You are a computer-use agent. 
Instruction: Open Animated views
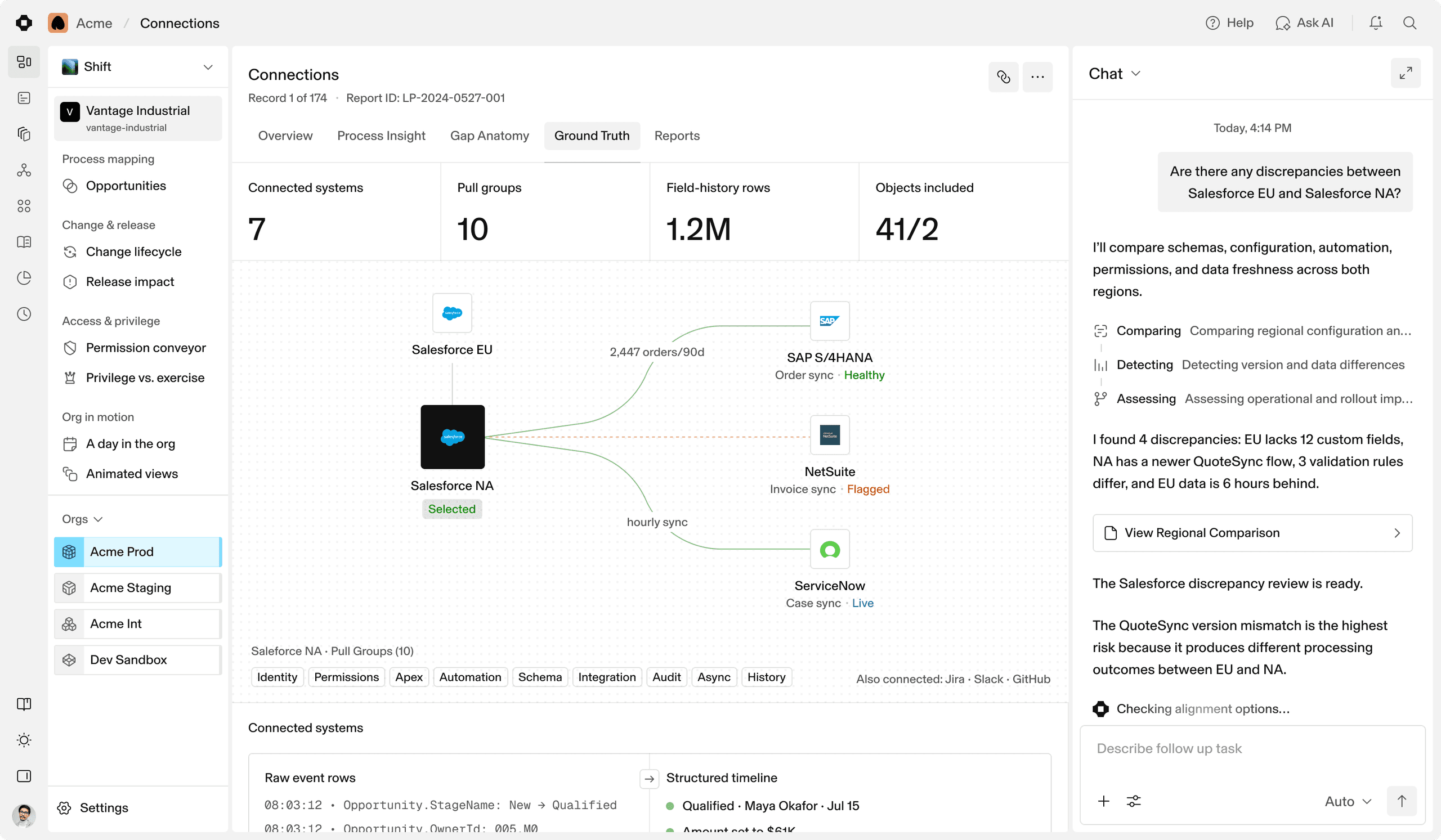[x=138, y=474]
